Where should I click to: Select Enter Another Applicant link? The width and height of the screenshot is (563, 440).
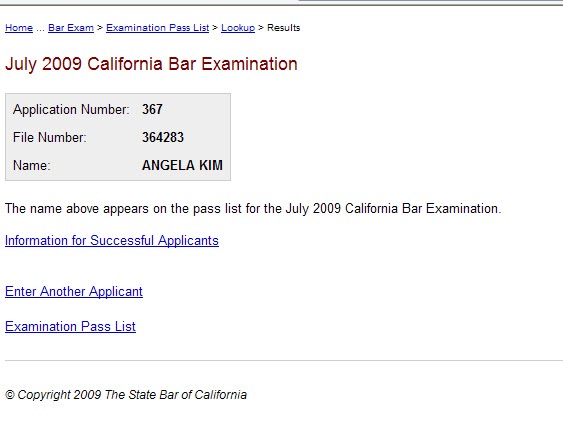(74, 291)
